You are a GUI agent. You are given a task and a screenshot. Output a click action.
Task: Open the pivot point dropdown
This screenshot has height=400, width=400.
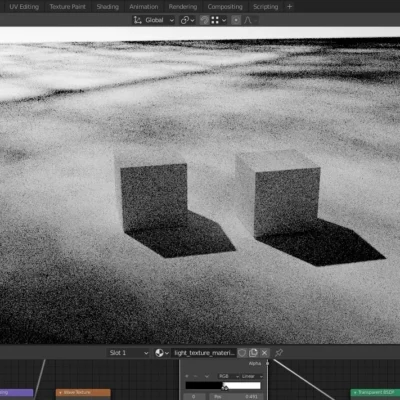coord(188,20)
